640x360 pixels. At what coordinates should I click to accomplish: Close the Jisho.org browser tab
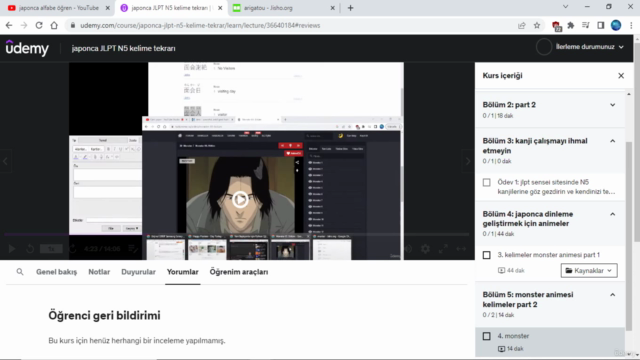(x=332, y=8)
